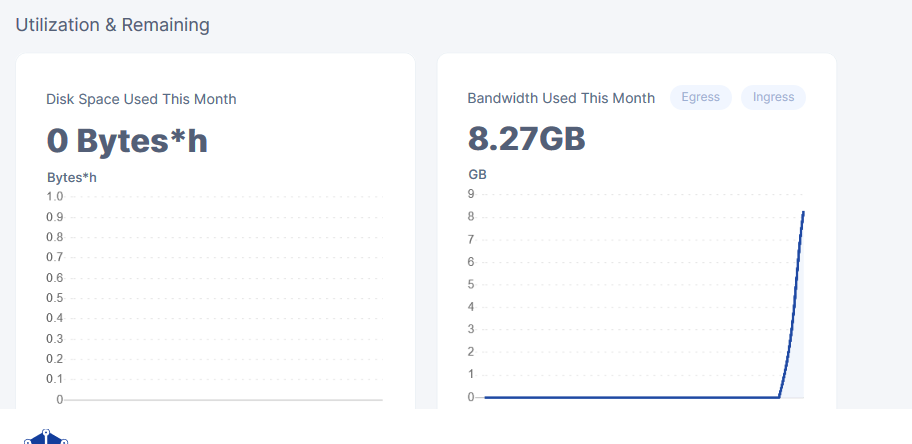912x444 pixels.
Task: Click the 8.27GB bandwidth total
Action: (x=526, y=138)
